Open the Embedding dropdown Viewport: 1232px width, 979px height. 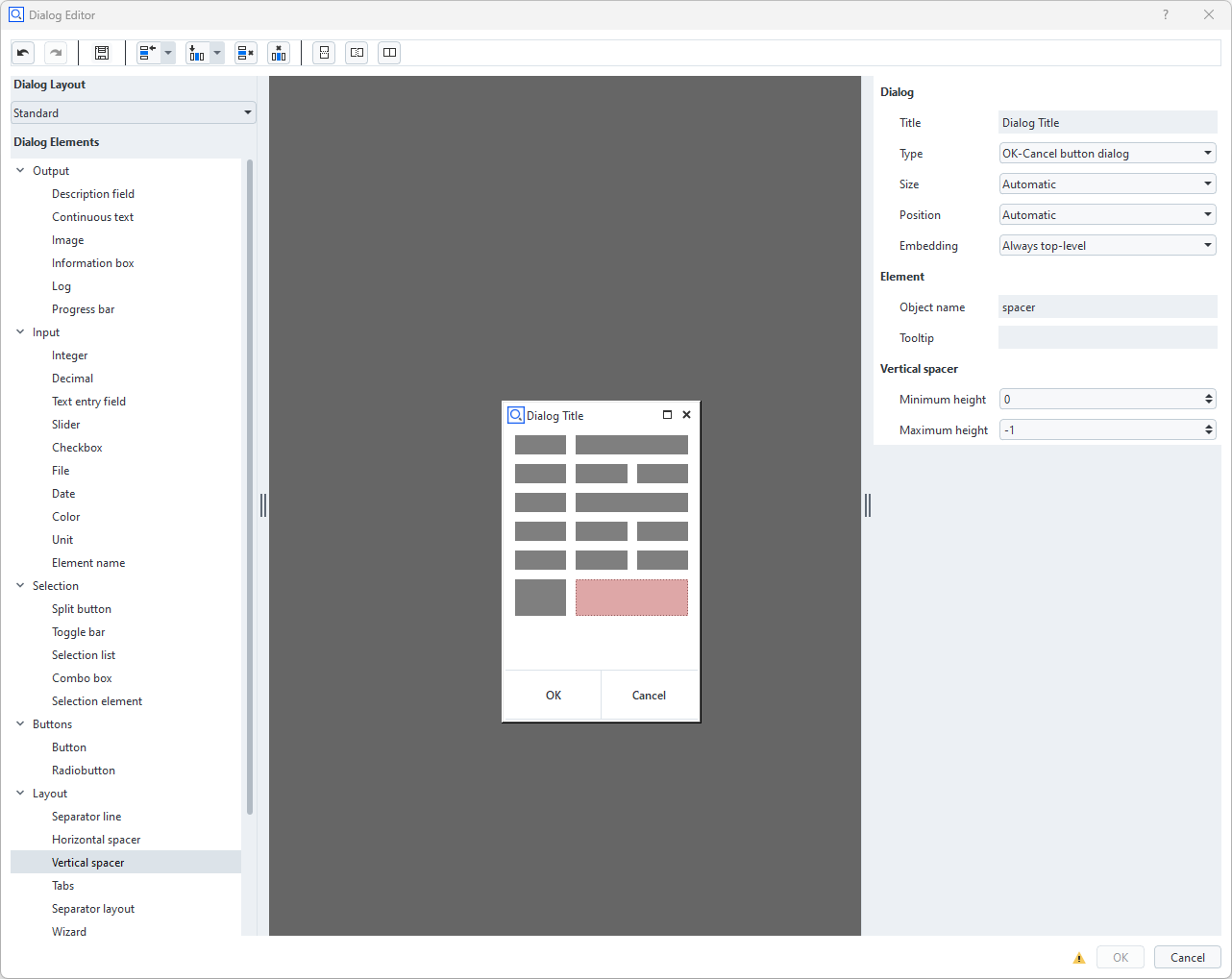pyautogui.click(x=1107, y=246)
